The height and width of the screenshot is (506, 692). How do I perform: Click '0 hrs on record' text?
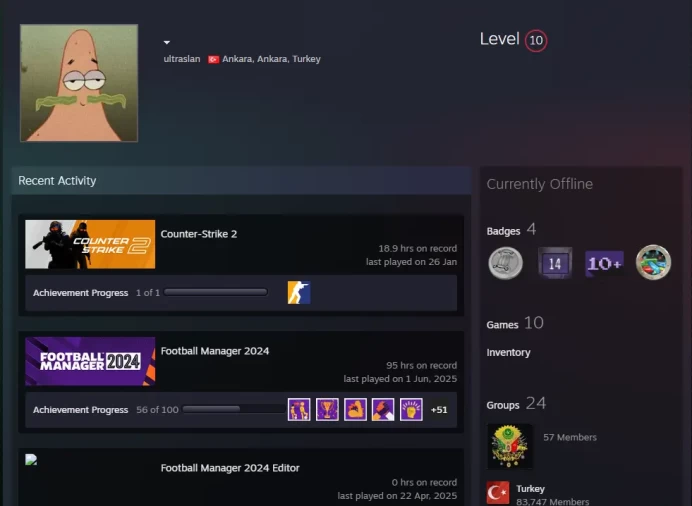pos(424,483)
